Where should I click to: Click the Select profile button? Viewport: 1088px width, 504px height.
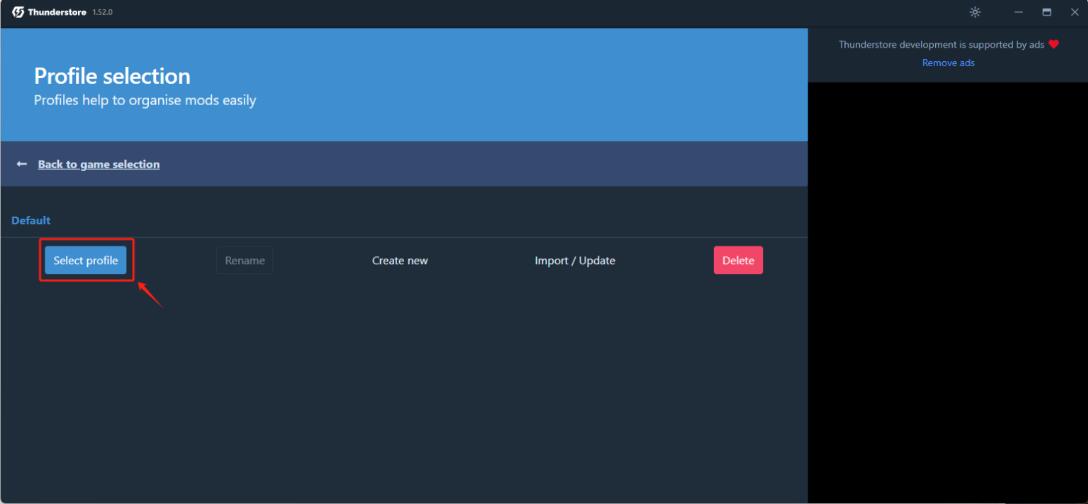tap(85, 260)
